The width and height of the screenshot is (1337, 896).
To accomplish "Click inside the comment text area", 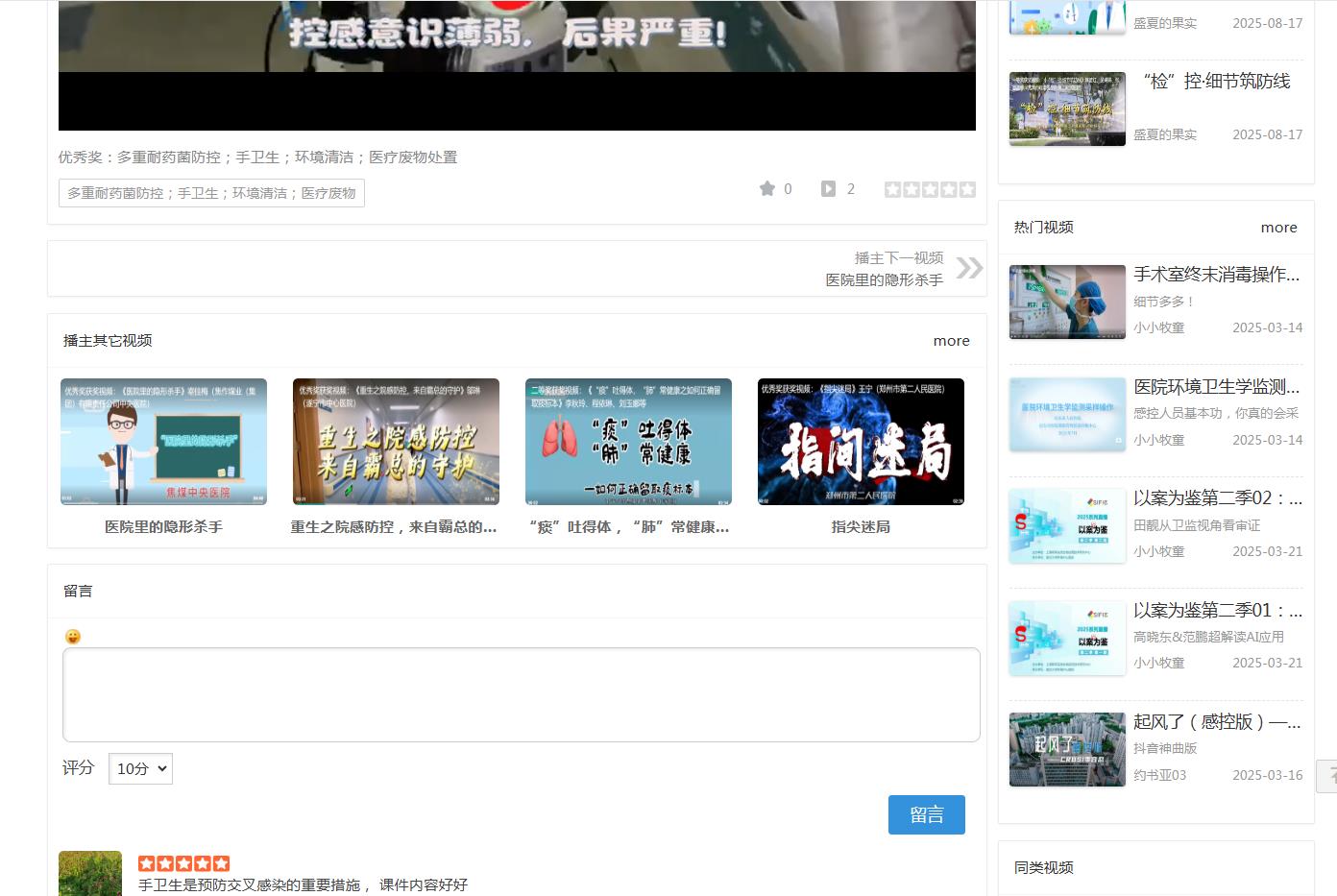I will pyautogui.click(x=520, y=693).
